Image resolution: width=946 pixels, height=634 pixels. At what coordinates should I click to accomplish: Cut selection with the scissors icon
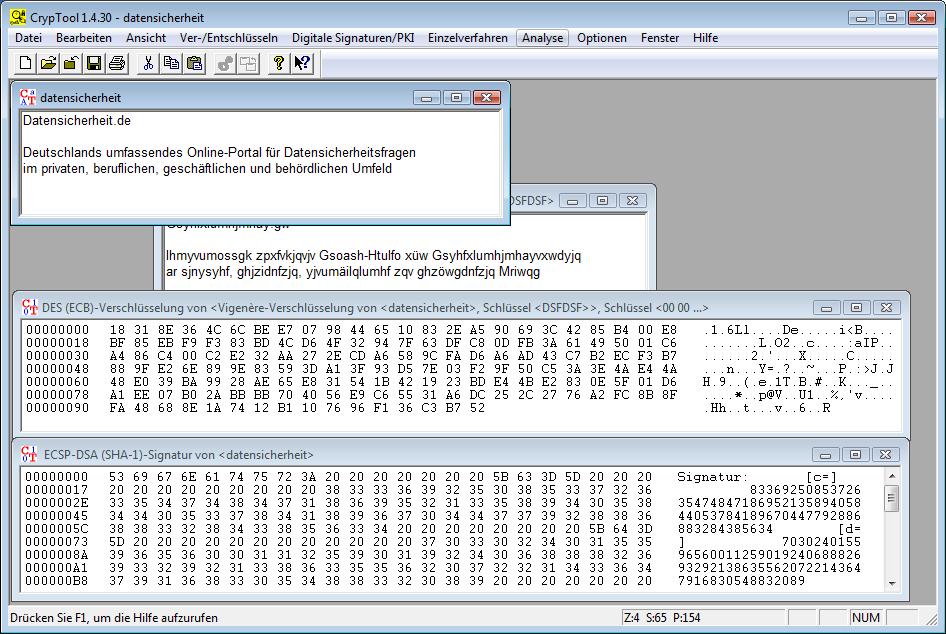tap(148, 63)
